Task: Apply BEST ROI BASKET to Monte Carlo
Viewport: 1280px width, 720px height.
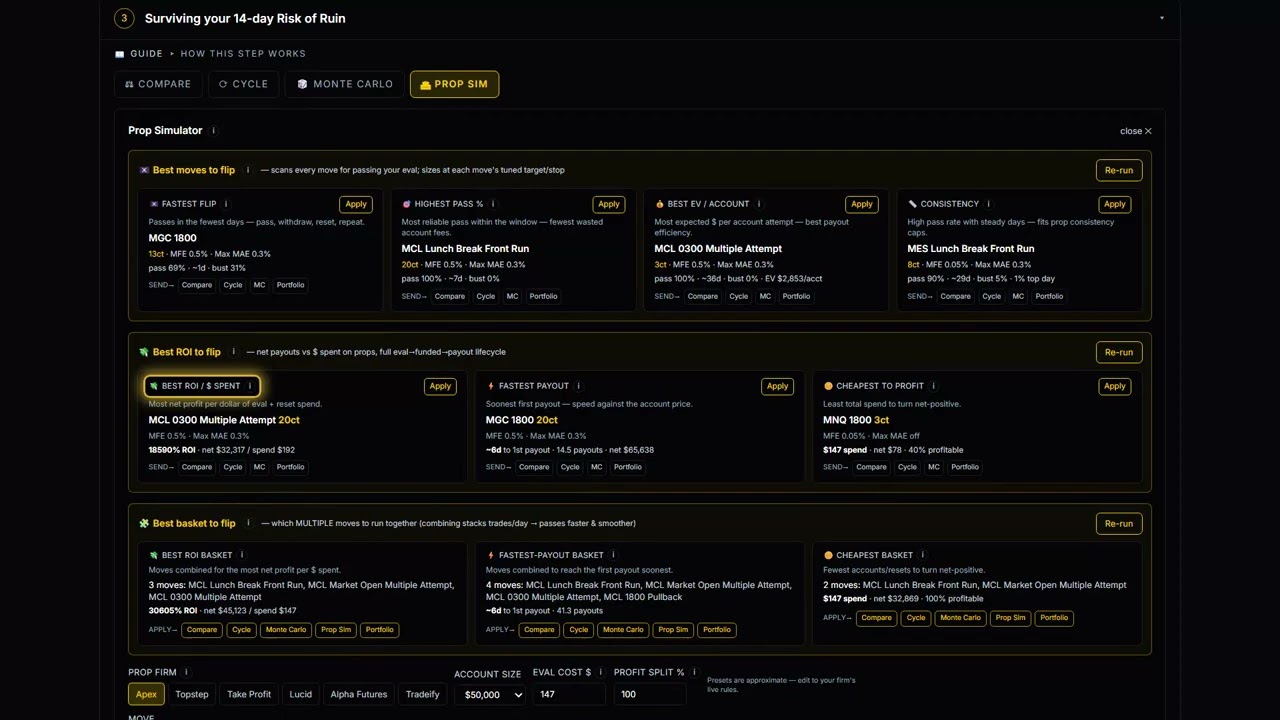Action: [x=285, y=630]
